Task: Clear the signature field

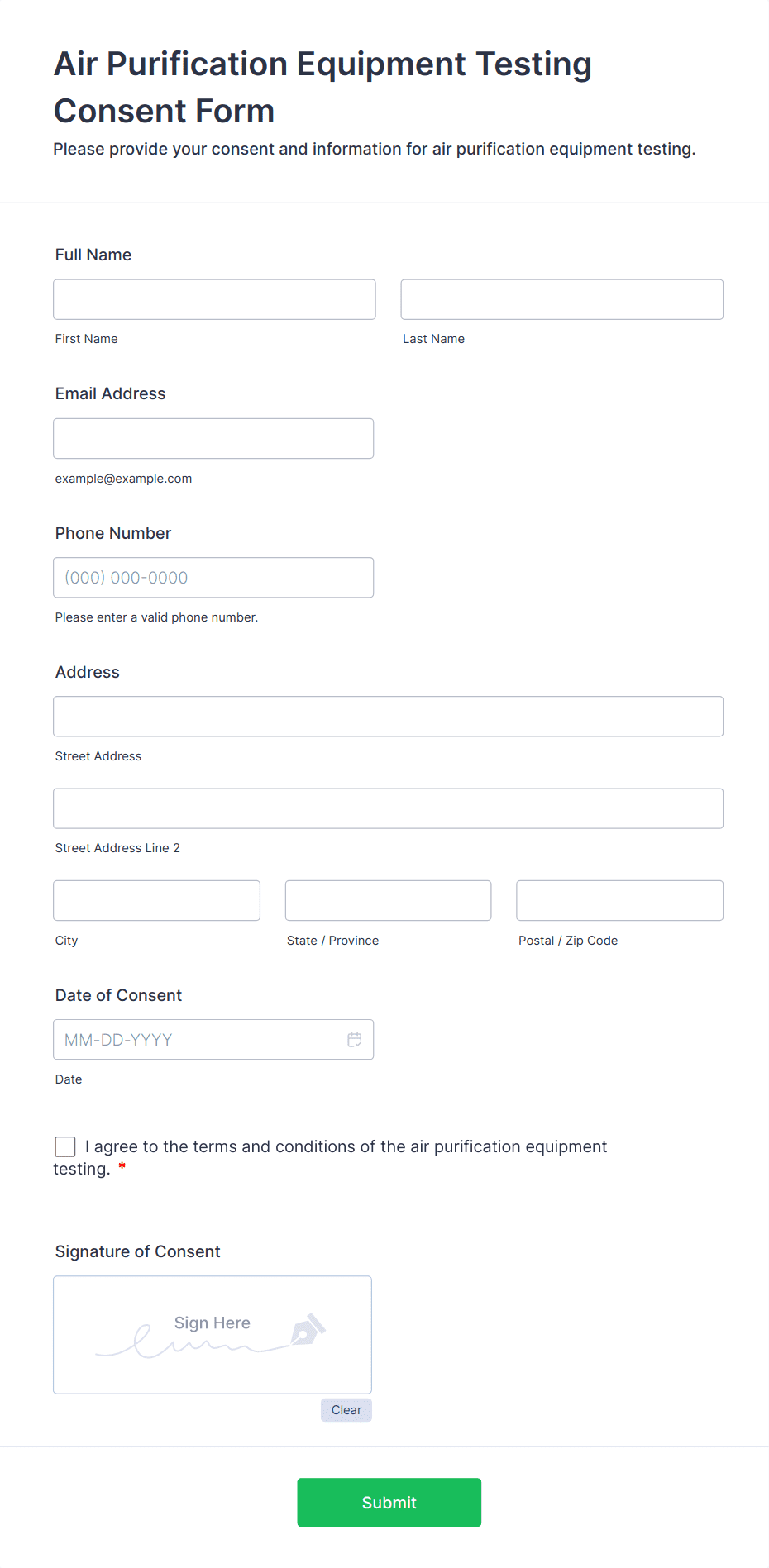Action: pos(346,1410)
